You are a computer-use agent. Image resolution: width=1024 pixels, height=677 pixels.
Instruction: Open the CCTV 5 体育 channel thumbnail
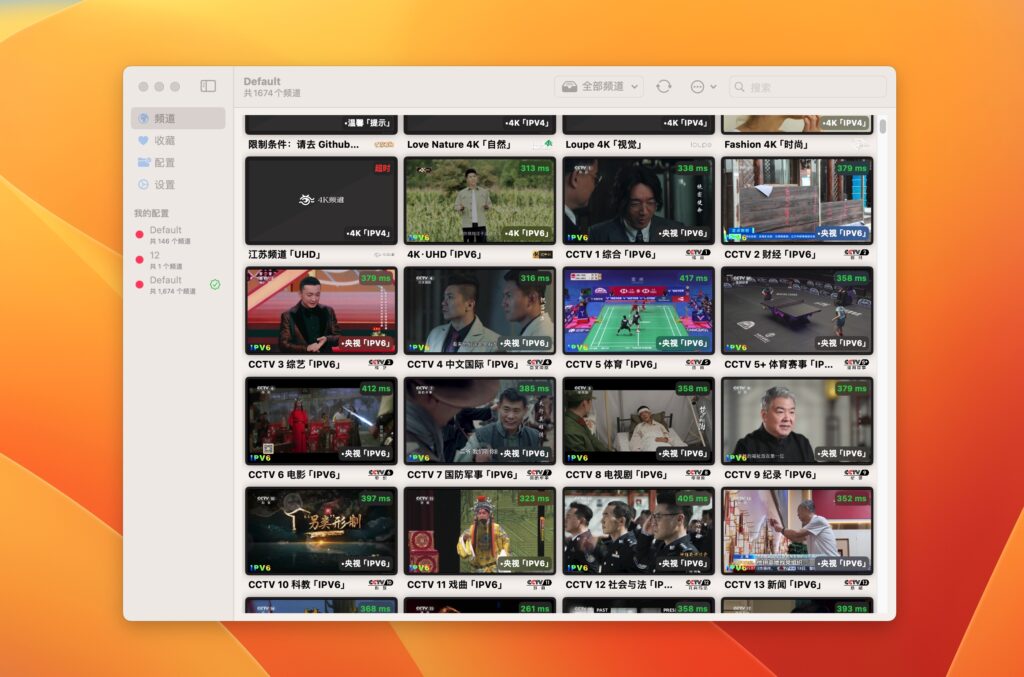coord(638,310)
